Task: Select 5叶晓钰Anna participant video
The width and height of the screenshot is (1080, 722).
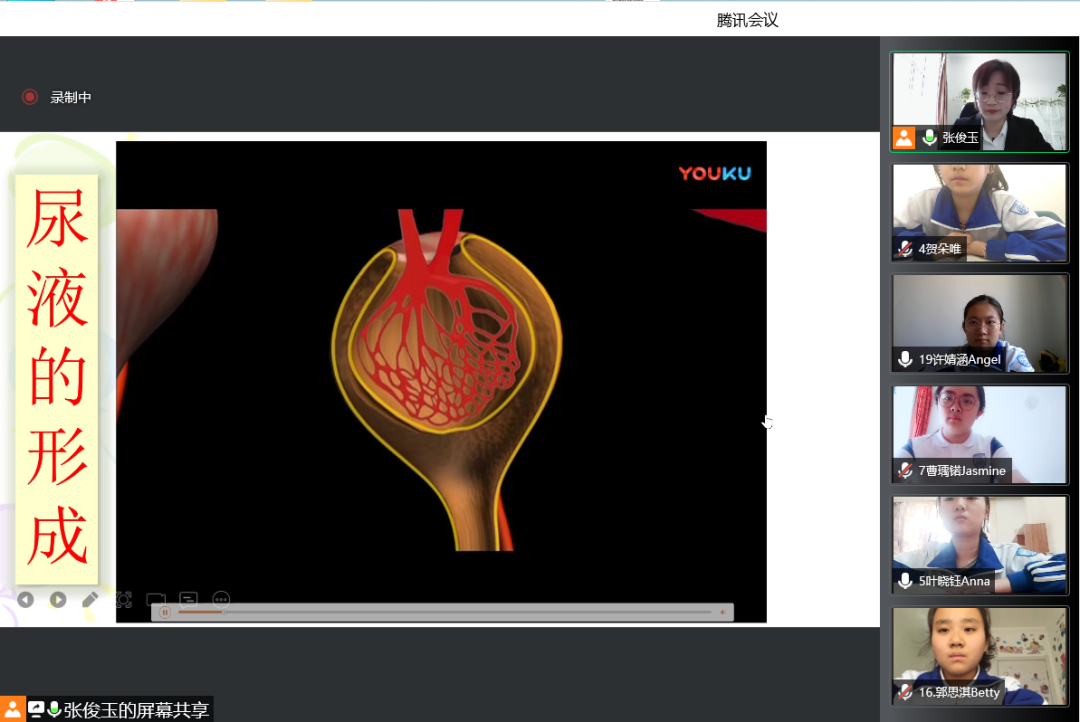Action: 979,545
